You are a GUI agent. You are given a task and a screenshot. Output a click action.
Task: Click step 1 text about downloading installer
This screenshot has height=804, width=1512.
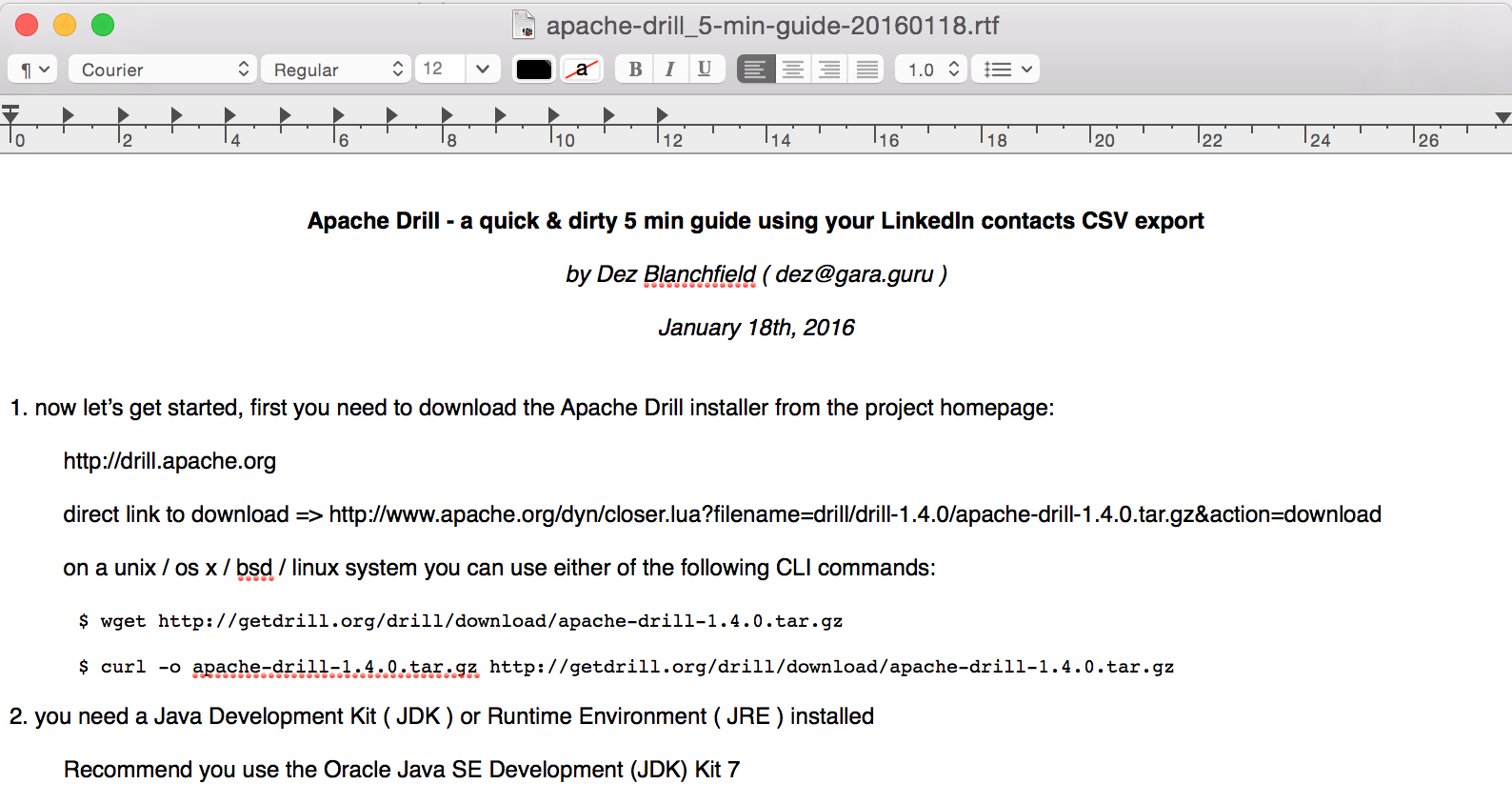coord(532,408)
